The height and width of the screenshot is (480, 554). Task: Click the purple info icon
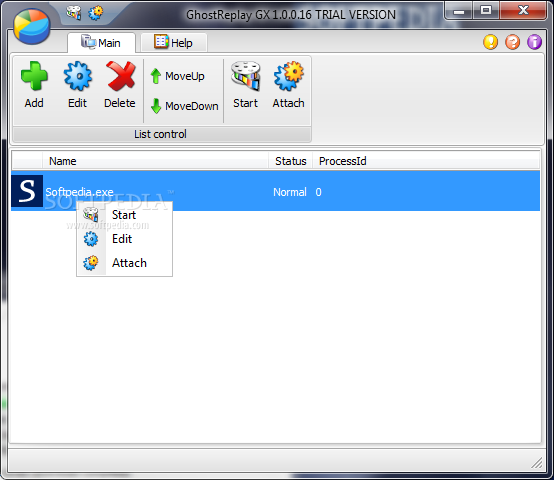[x=534, y=42]
